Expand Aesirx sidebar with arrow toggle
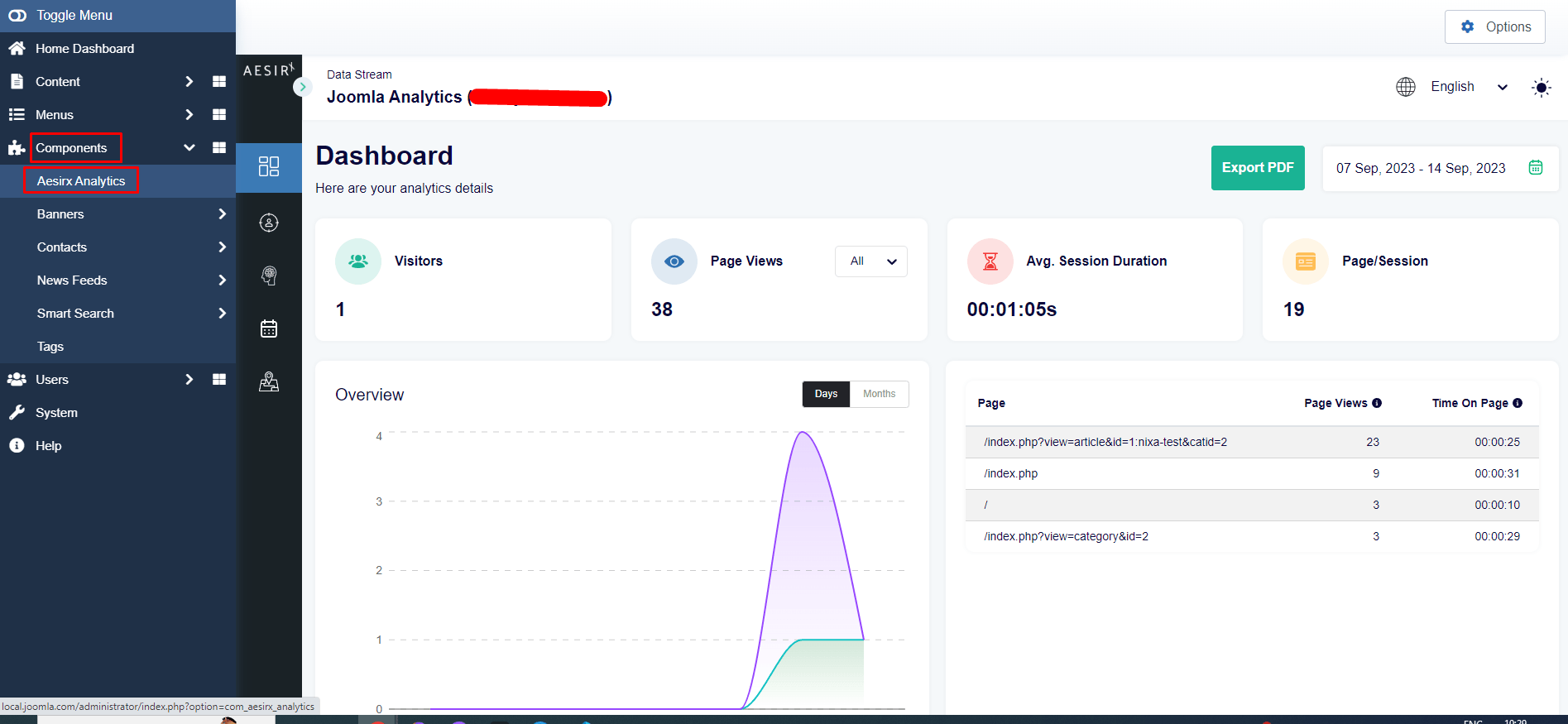The image size is (1568, 724). [x=302, y=86]
